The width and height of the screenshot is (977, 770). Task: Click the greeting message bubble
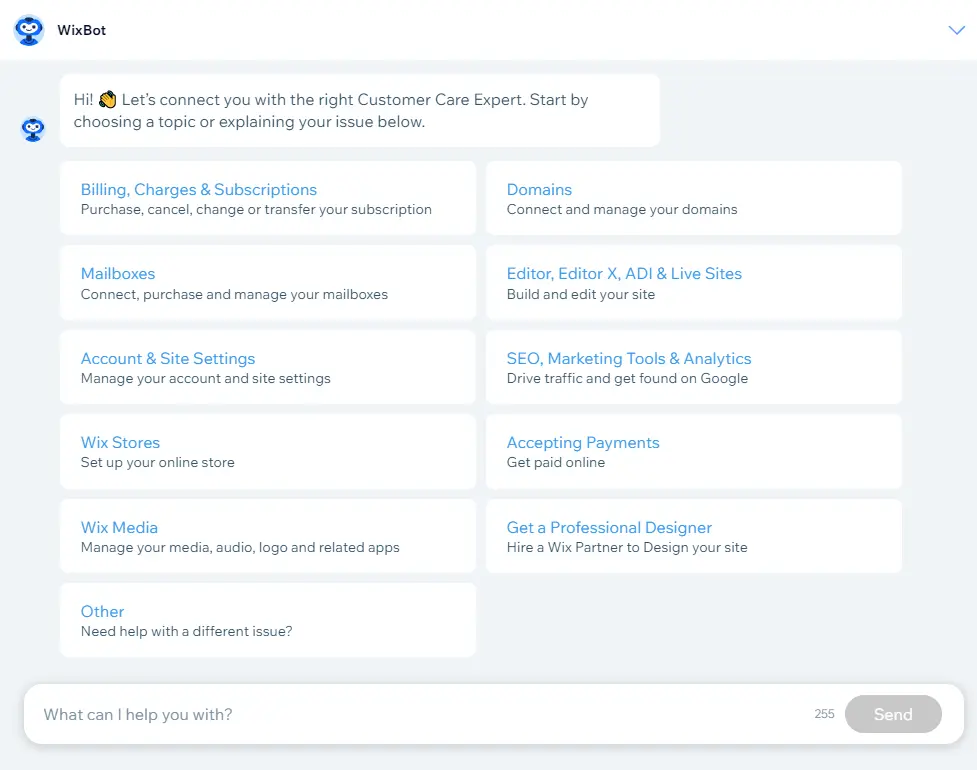(360, 111)
